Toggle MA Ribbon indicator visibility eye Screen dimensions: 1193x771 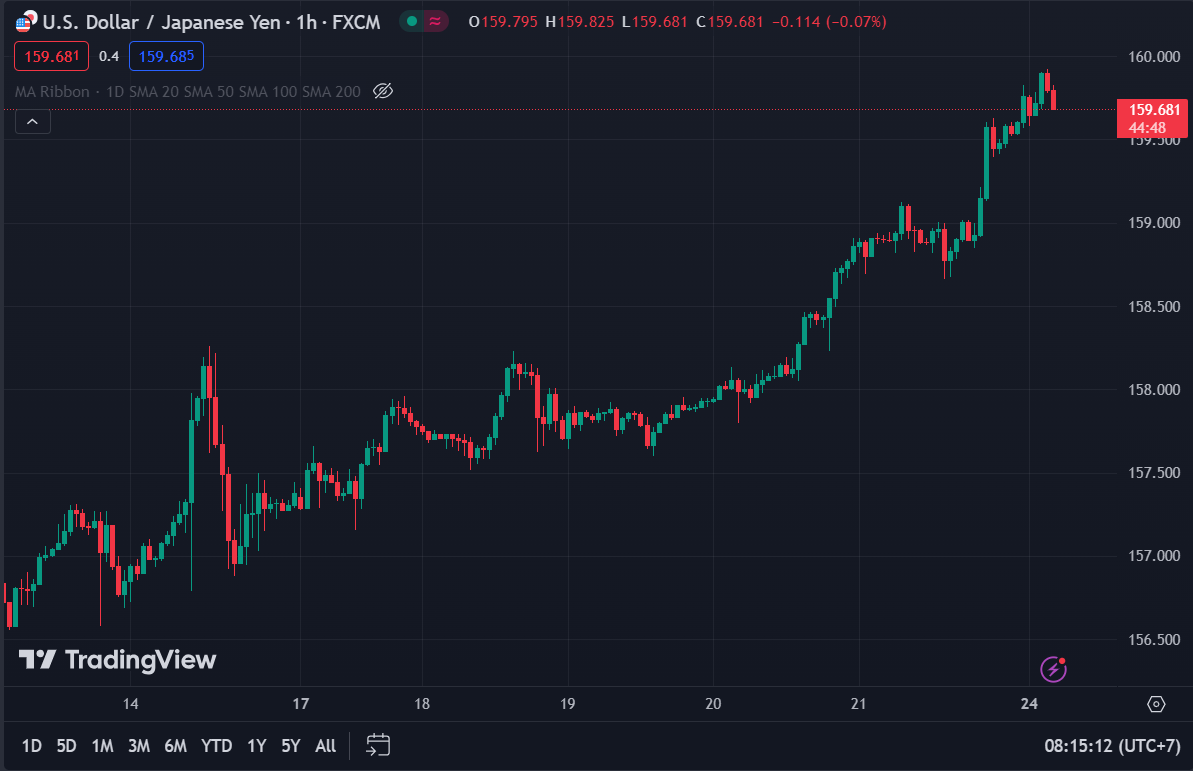pos(383,91)
